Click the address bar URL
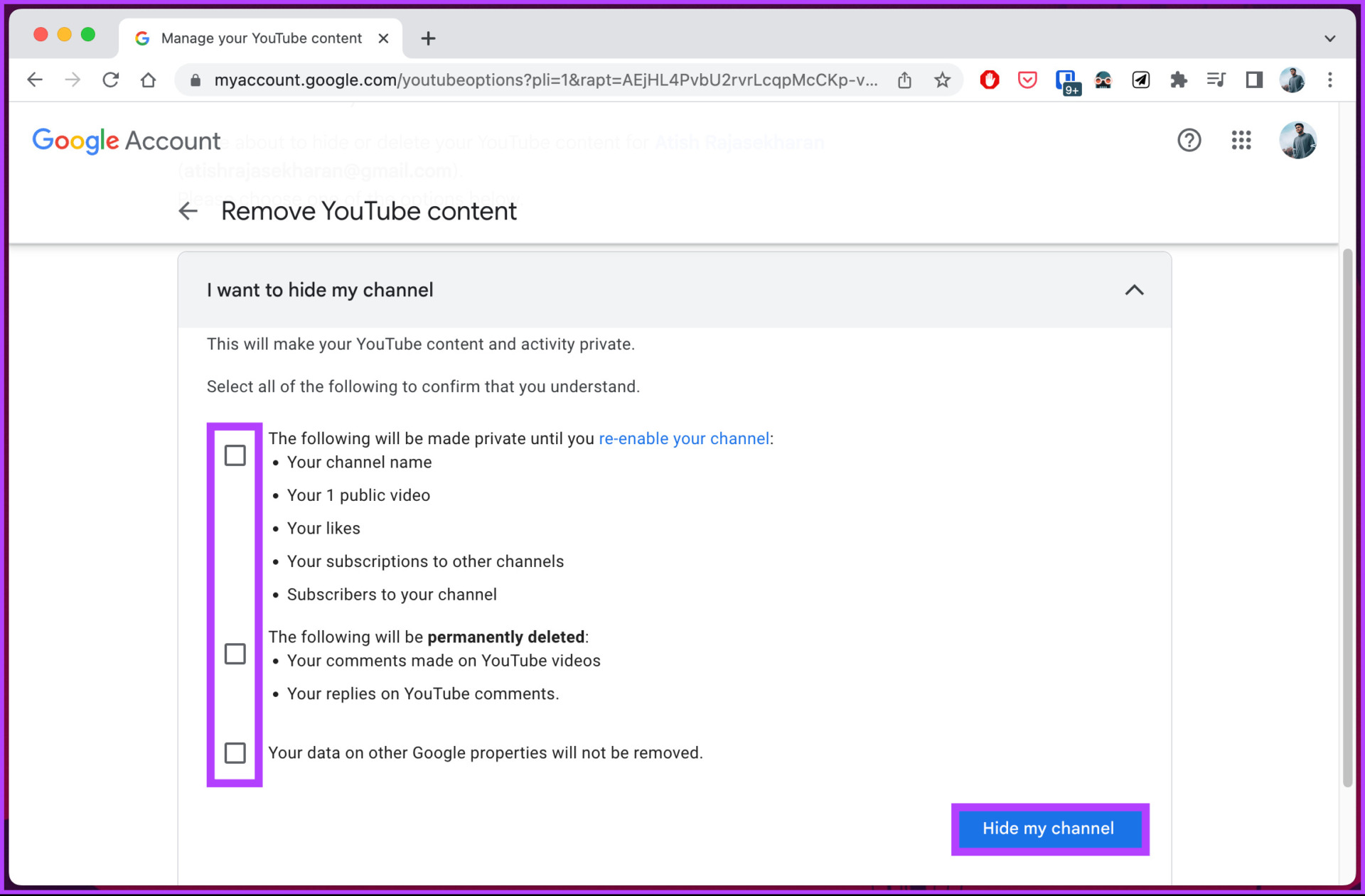 click(545, 80)
